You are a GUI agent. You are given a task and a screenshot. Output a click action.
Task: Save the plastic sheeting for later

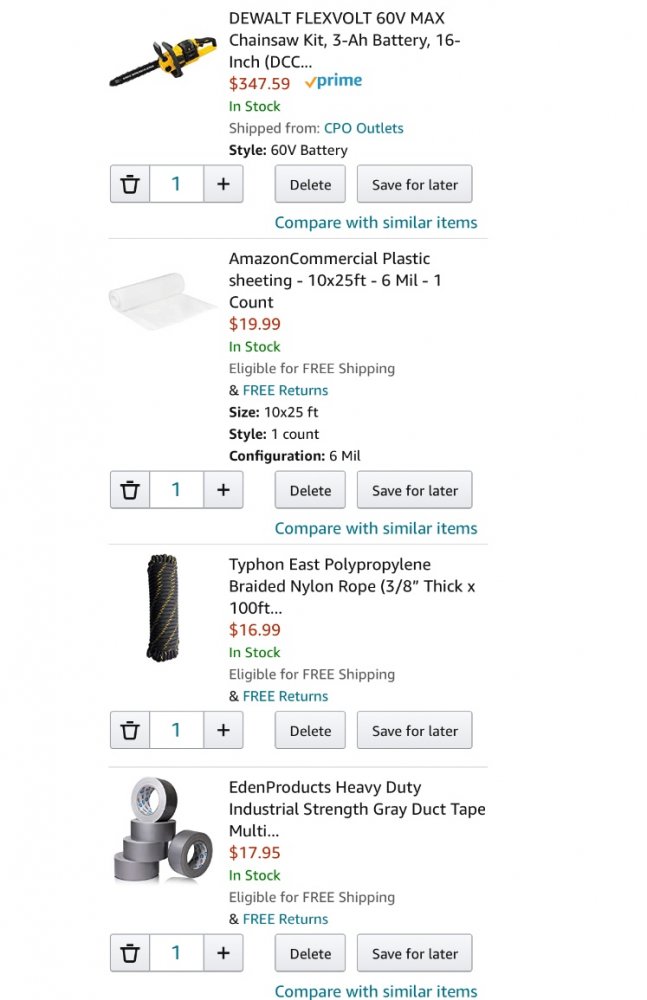414,490
